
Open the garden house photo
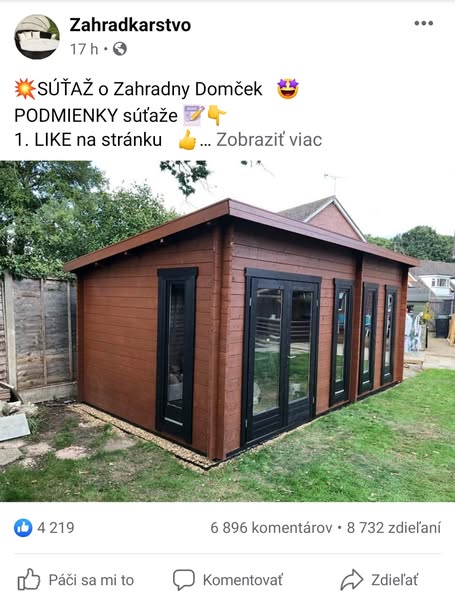point(227,331)
